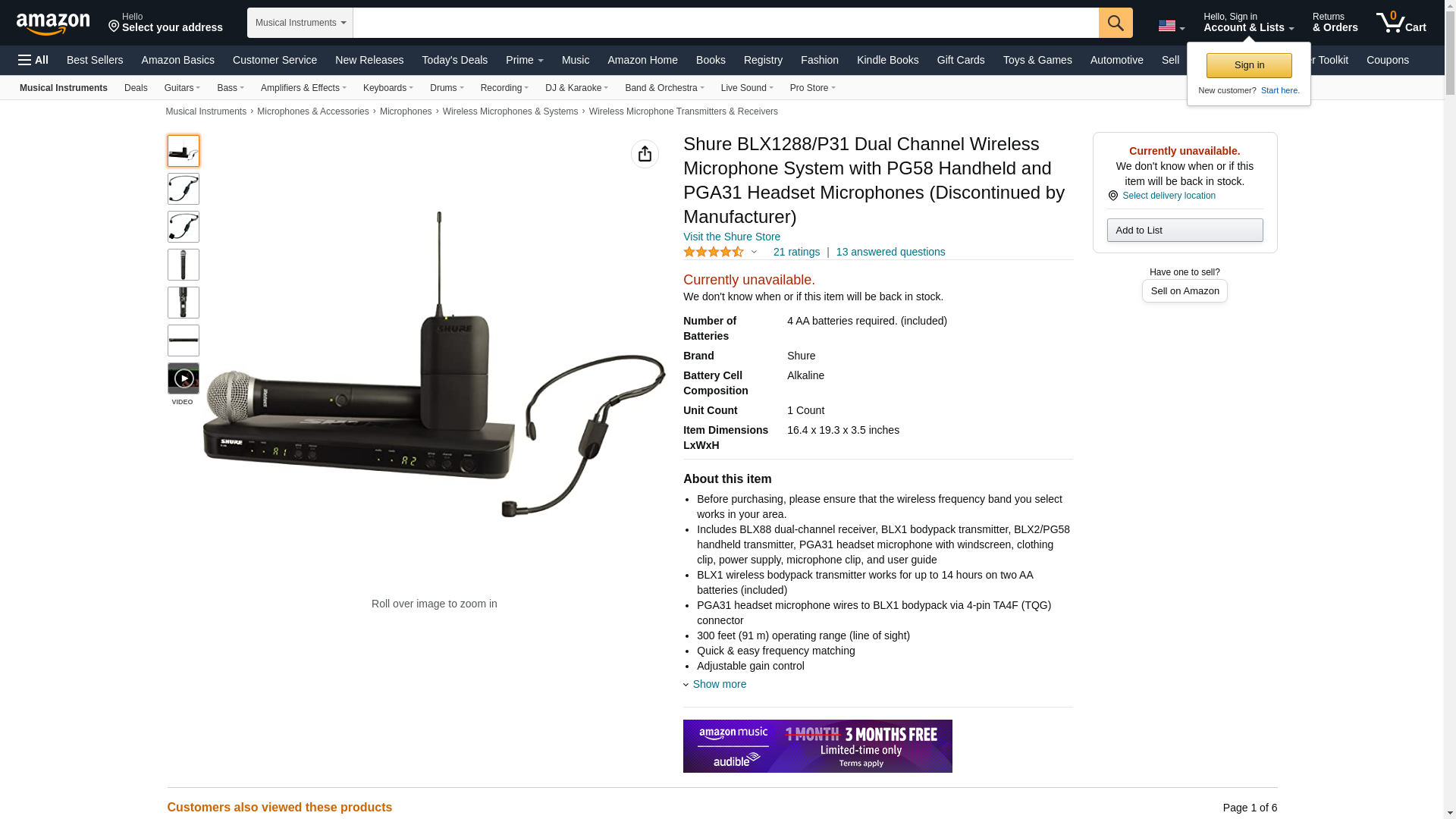Open the Today's Deals tab
Screen dimensions: 1456x819
pyautogui.click(x=454, y=60)
